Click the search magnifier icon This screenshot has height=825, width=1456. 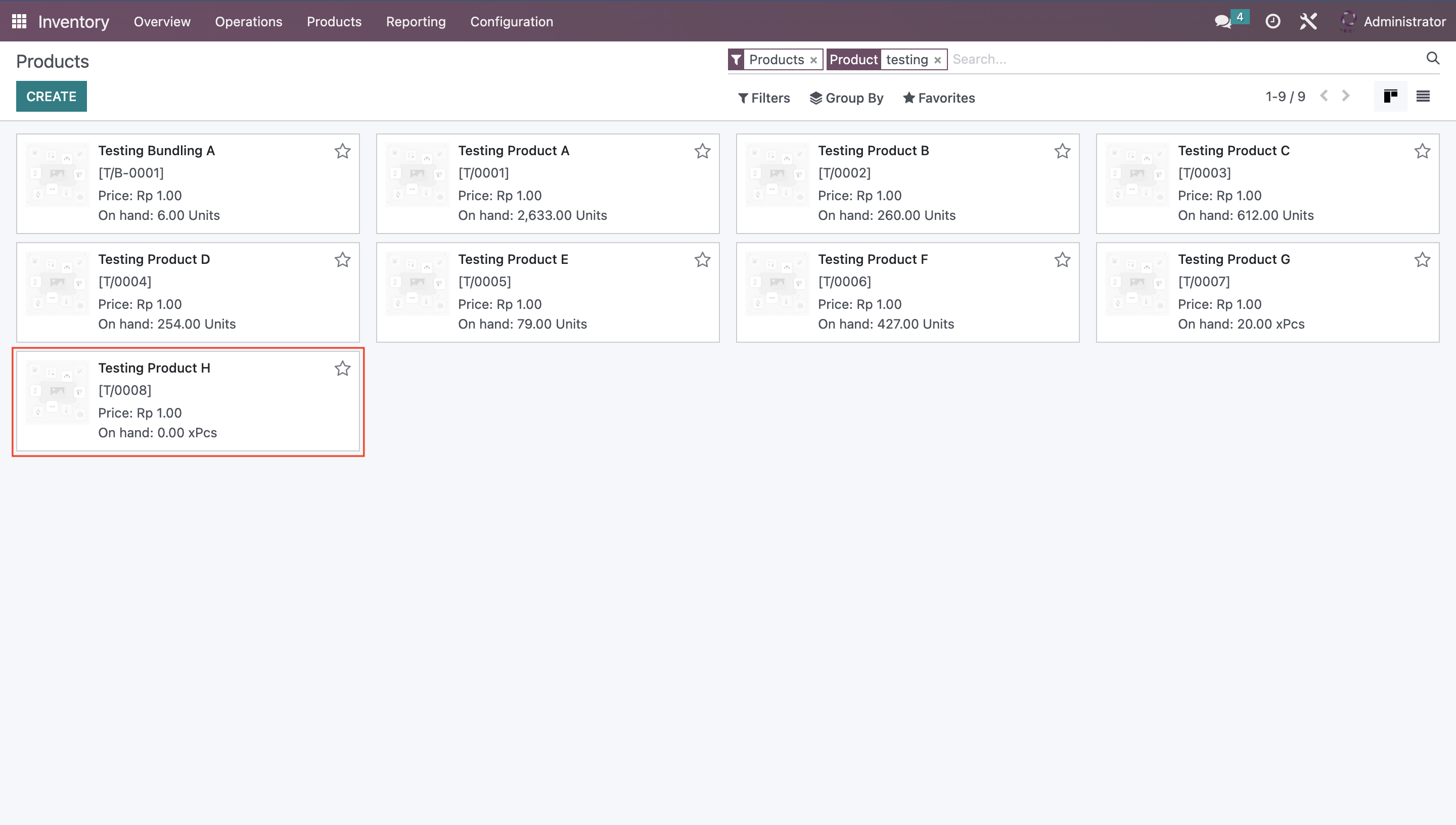click(1433, 58)
